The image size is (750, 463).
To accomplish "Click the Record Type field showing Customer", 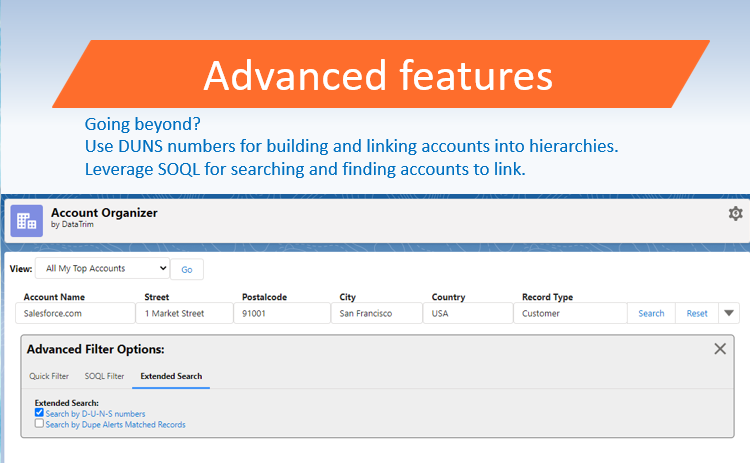I will click(x=570, y=313).
